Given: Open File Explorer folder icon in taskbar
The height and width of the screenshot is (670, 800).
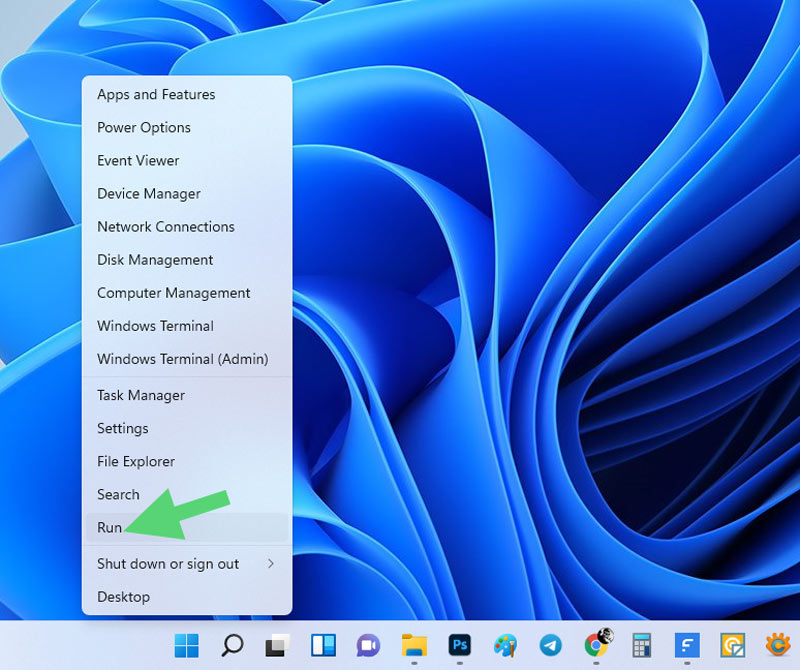Looking at the screenshot, I should click(414, 645).
